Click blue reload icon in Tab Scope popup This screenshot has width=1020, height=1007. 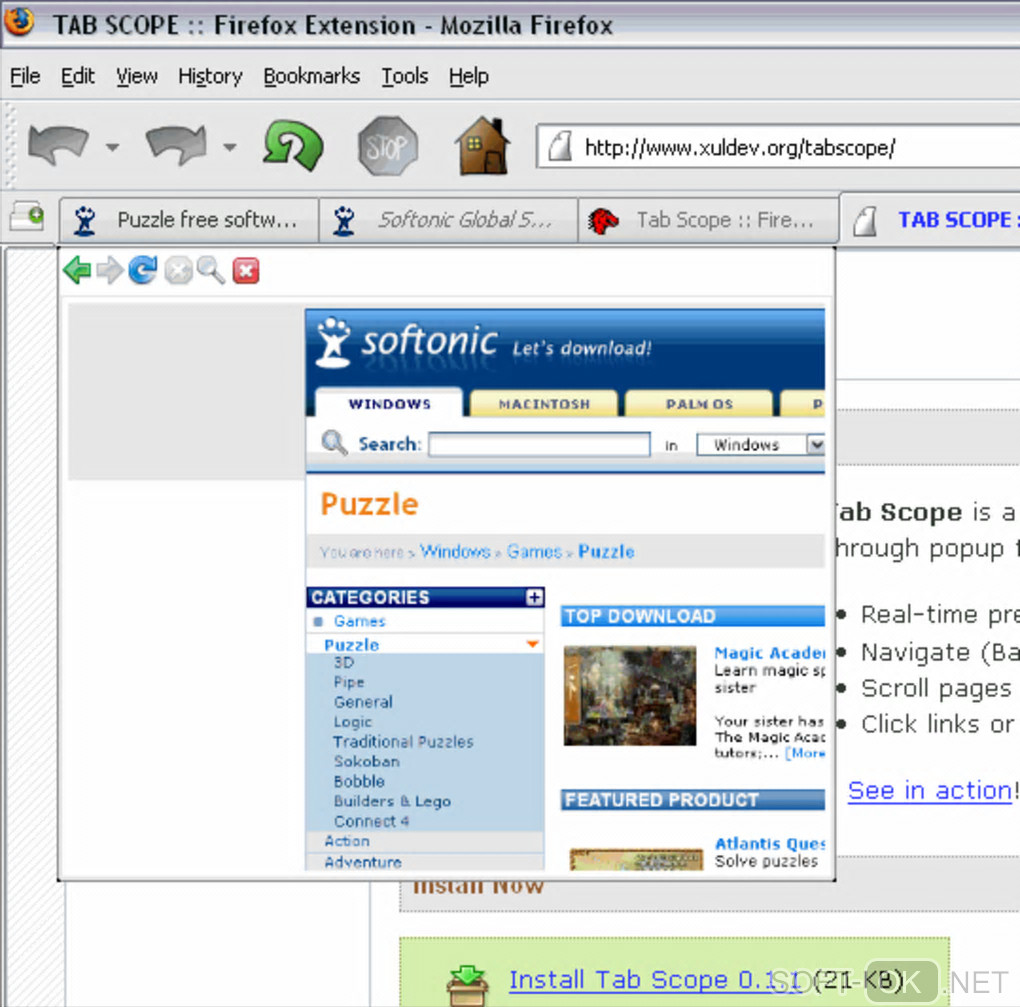[x=143, y=270]
